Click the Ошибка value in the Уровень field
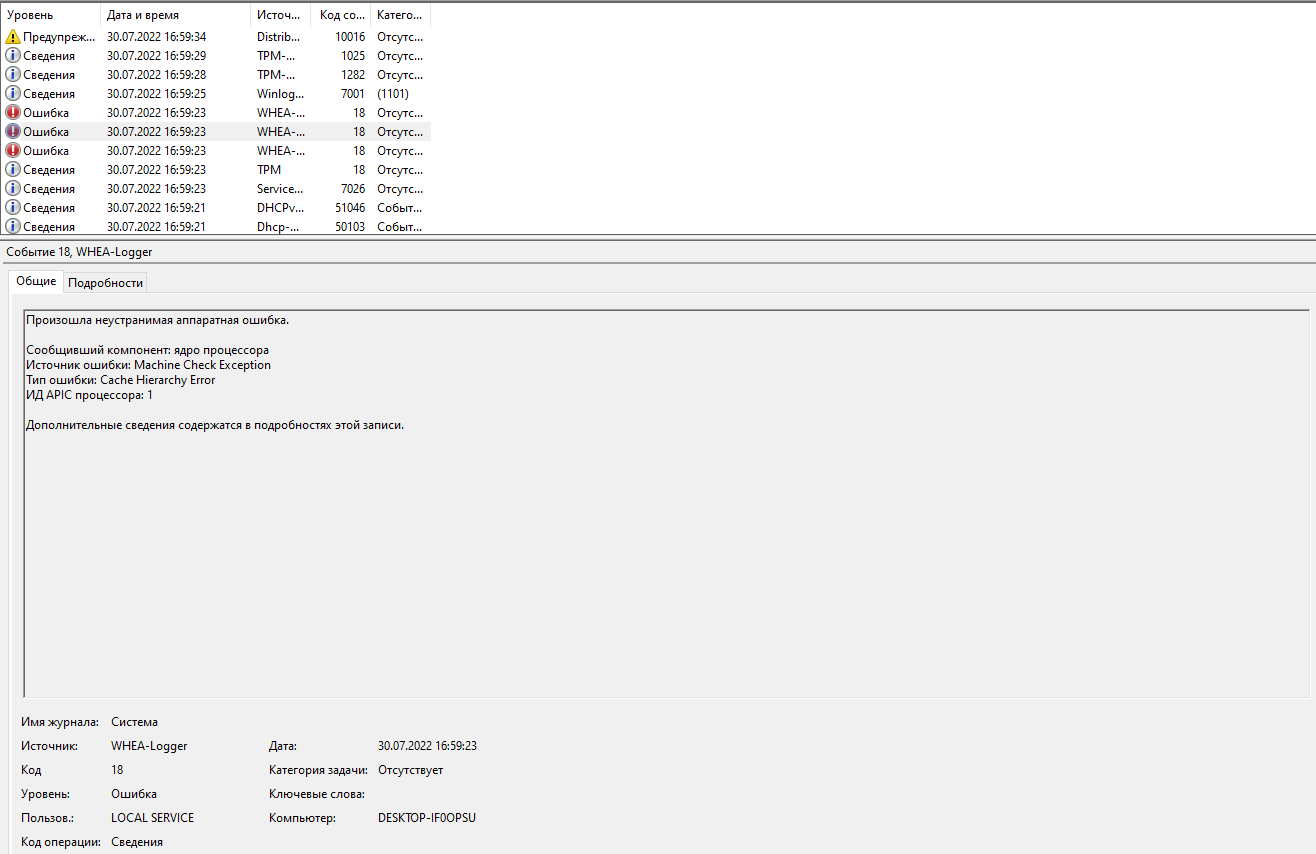1316x854 pixels. [x=134, y=794]
